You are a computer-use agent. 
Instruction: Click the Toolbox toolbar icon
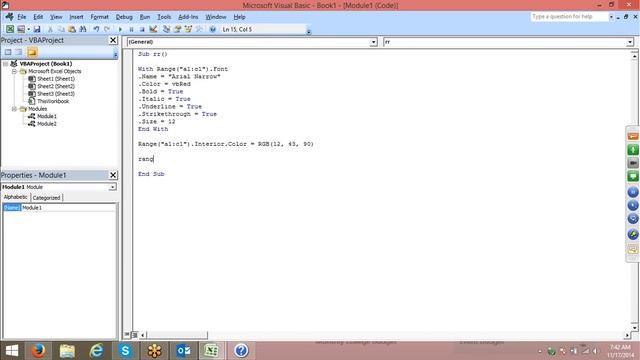tap(199, 29)
